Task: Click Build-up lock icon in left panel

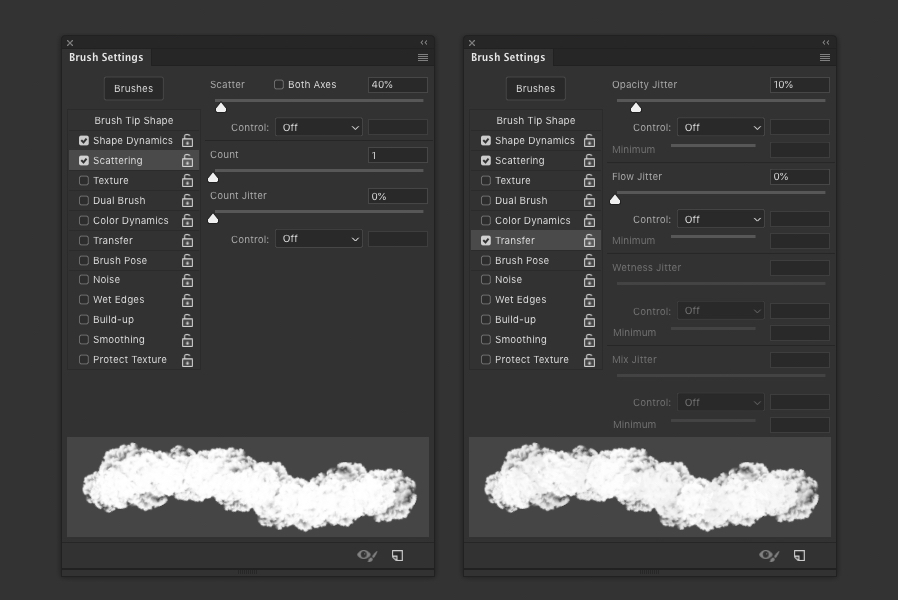Action: 187,320
